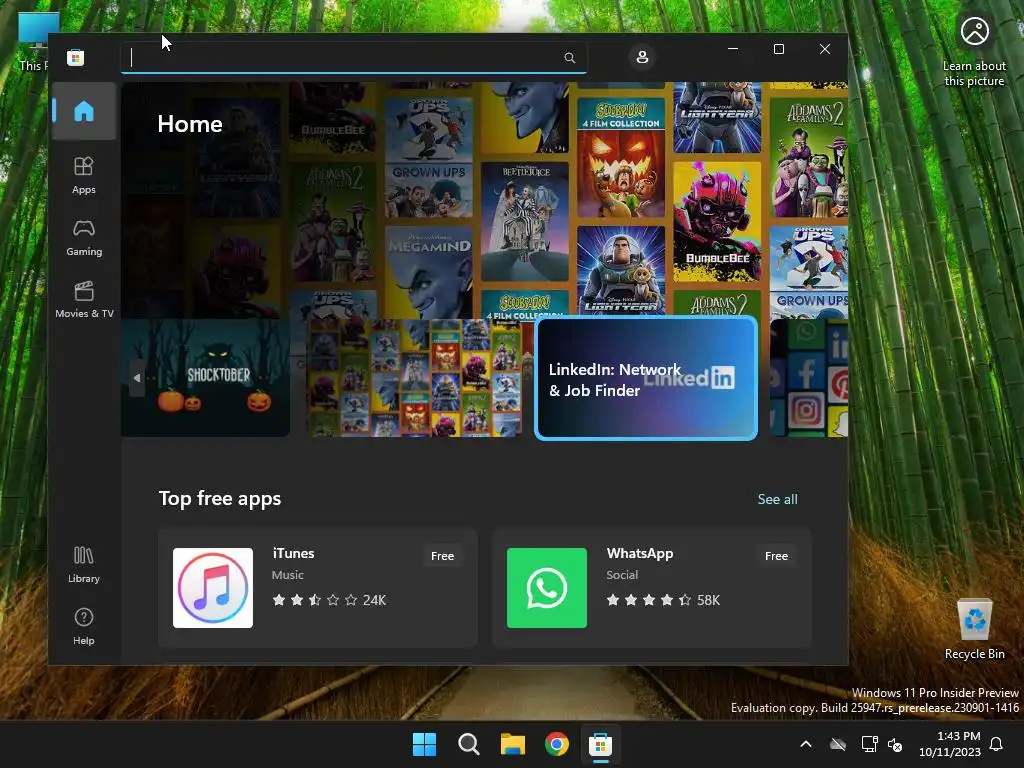Close the Microsoft Store window
The width and height of the screenshot is (1024, 768).
pyautogui.click(x=825, y=49)
